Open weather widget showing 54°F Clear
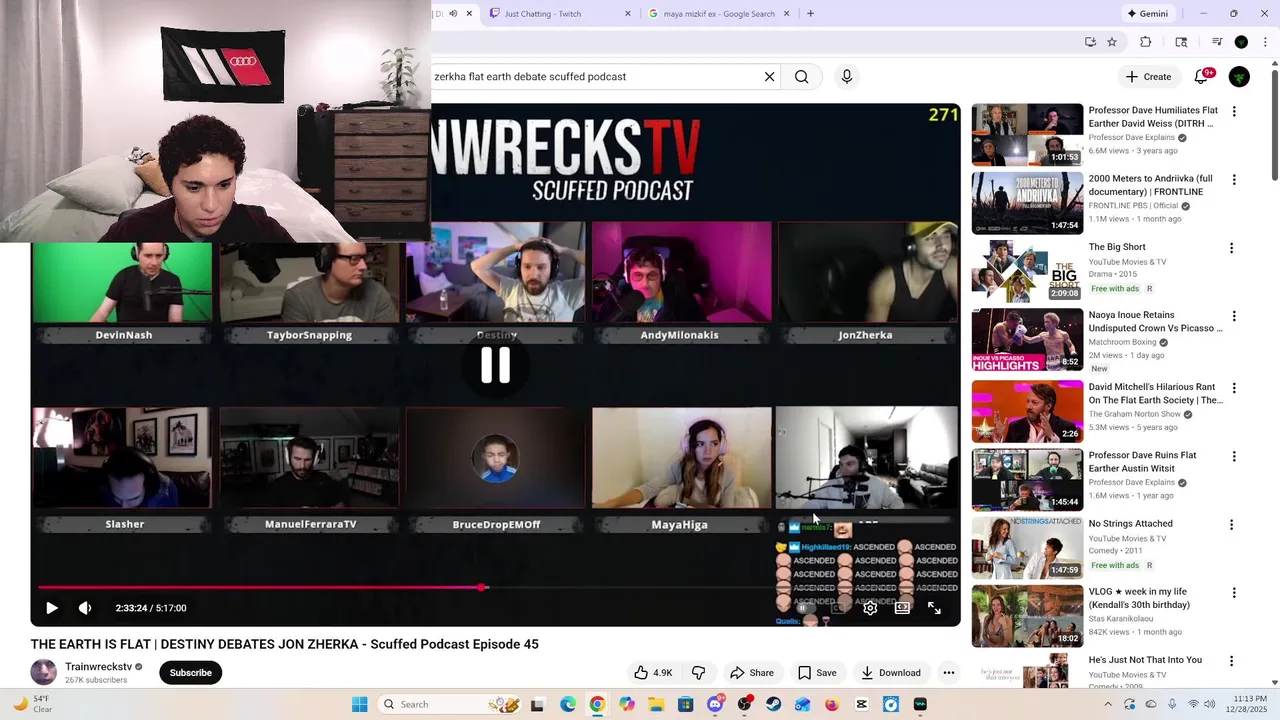Viewport: 1280px width, 720px height. (30, 704)
